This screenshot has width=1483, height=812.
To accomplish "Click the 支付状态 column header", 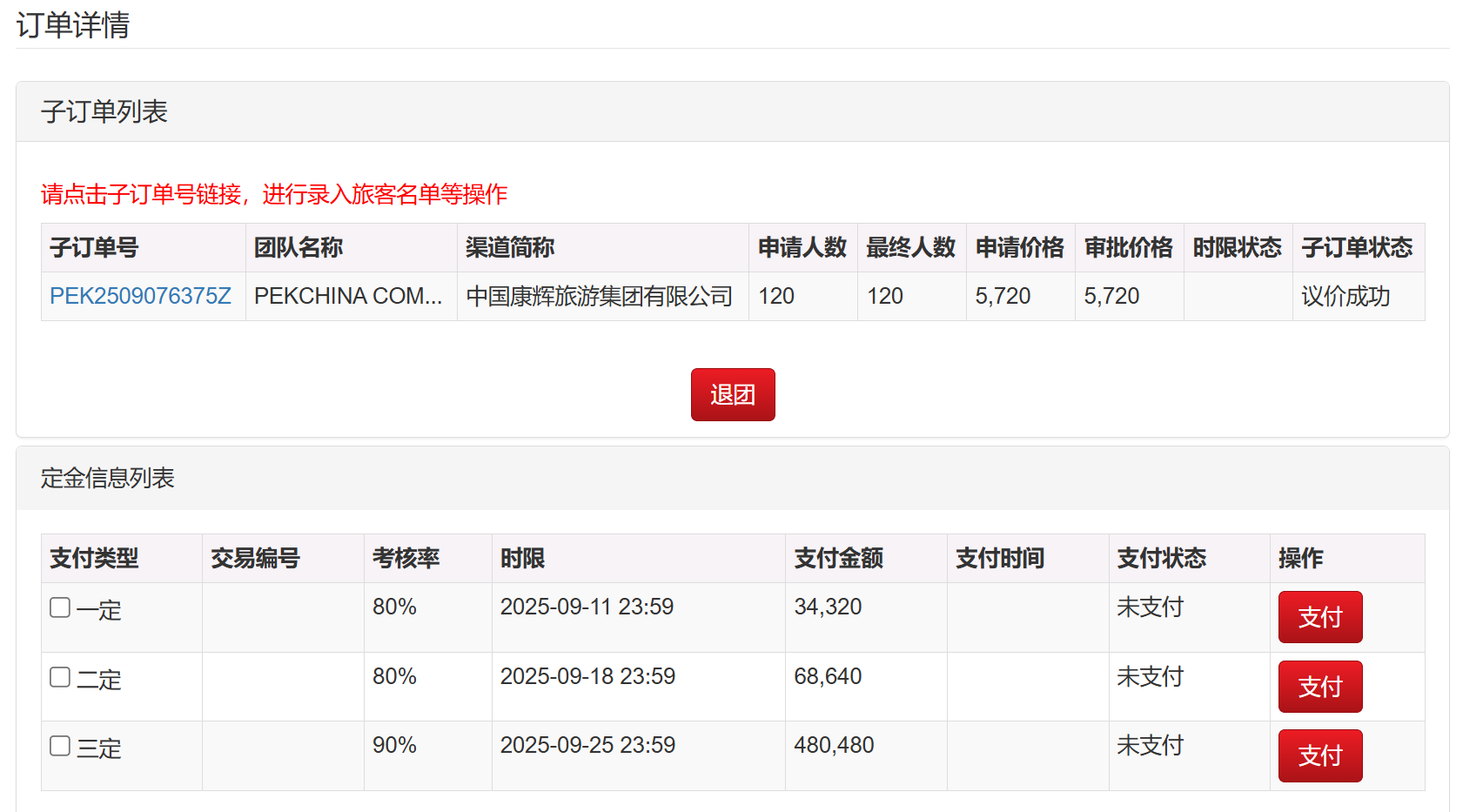I will (1161, 558).
